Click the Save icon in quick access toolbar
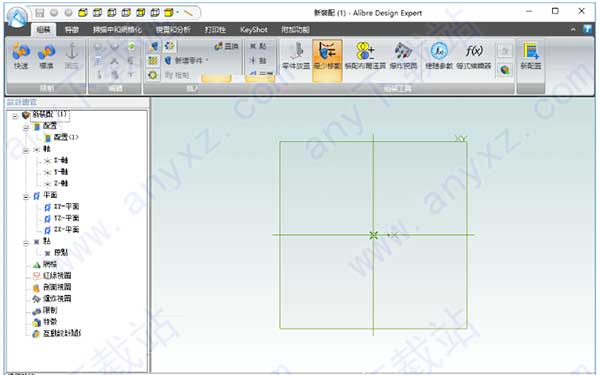Viewport: 600px width, 375px height. (40, 13)
